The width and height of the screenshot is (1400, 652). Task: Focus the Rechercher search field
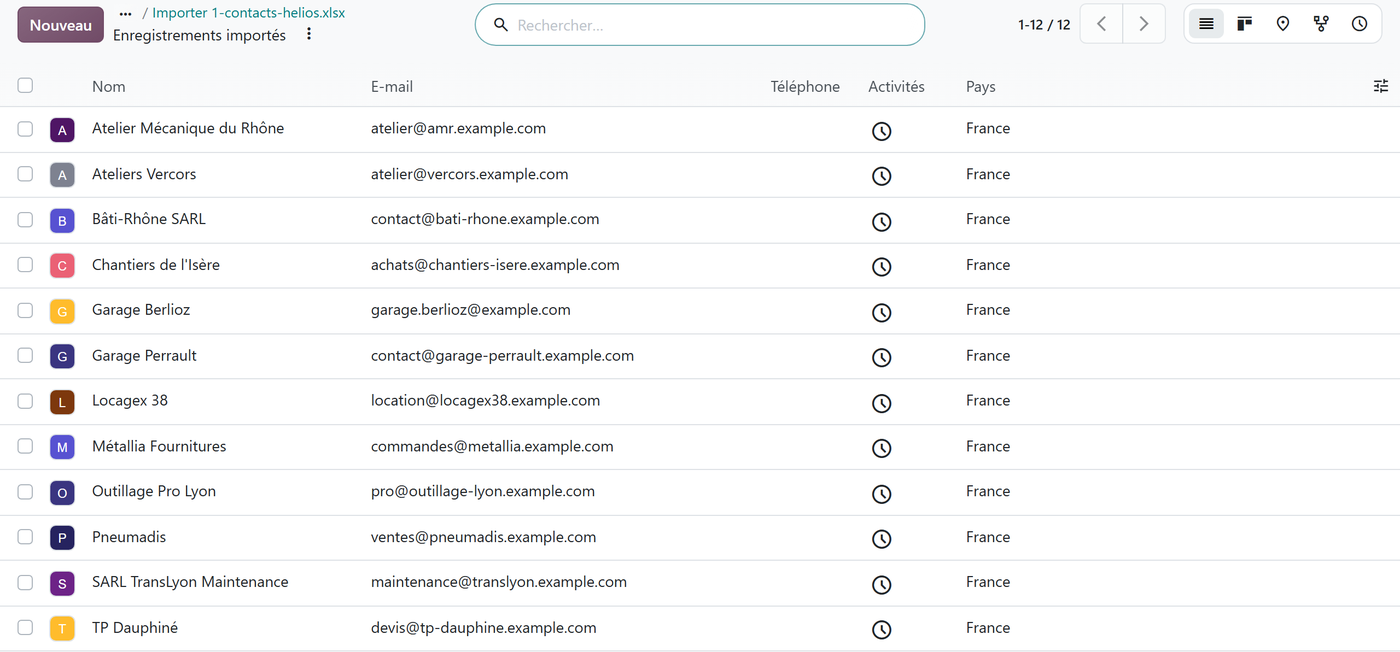point(699,25)
